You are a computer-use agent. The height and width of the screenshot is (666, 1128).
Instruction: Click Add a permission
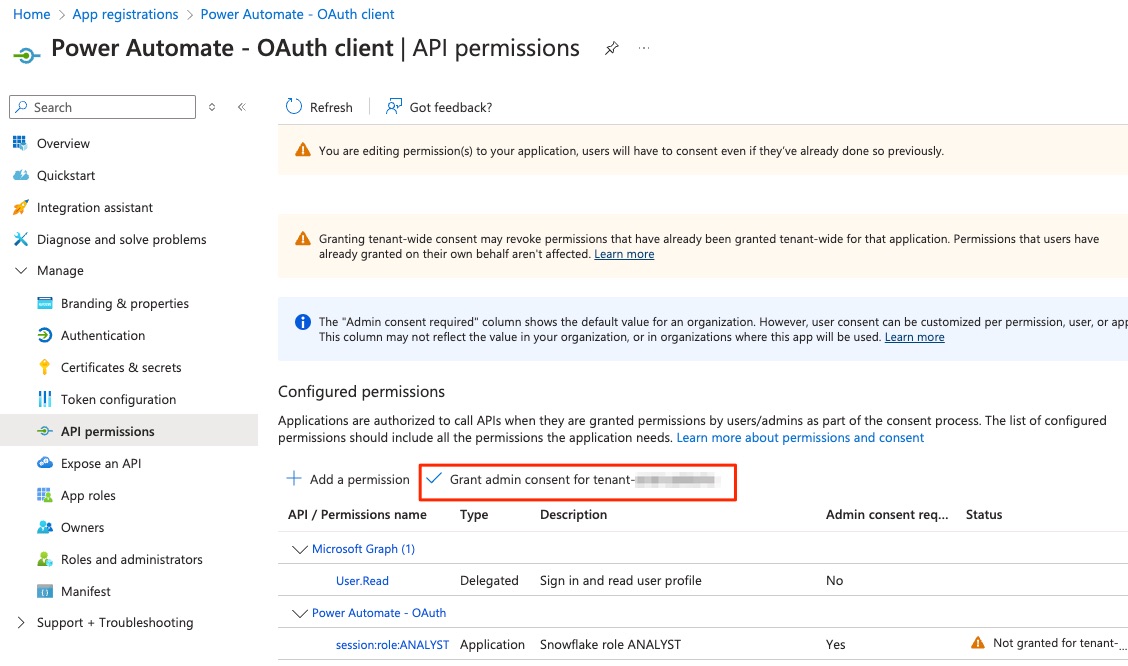[348, 480]
